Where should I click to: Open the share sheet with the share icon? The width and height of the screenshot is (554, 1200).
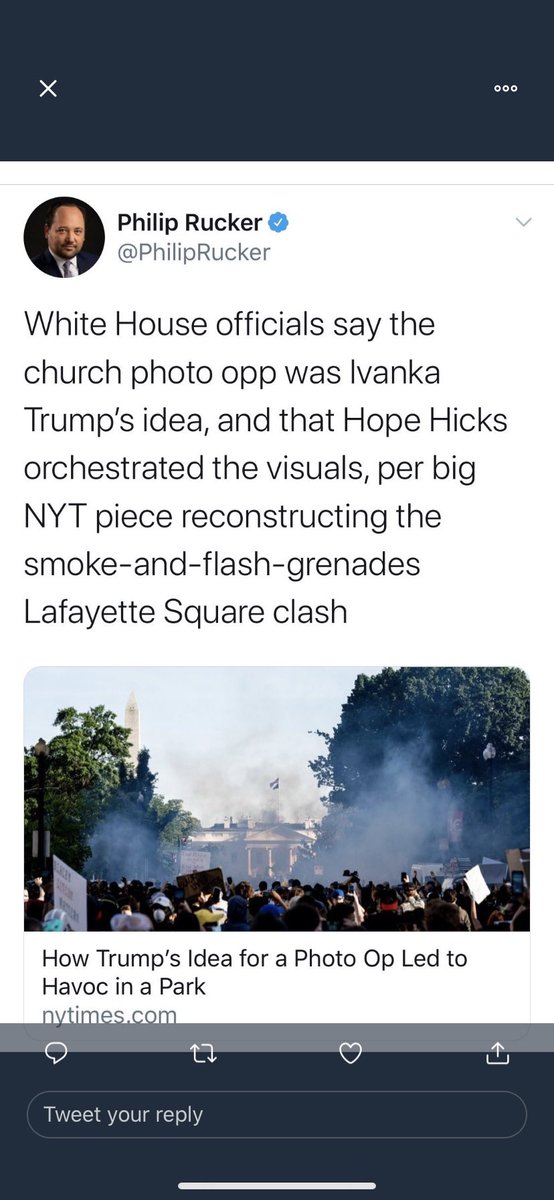pos(497,1052)
